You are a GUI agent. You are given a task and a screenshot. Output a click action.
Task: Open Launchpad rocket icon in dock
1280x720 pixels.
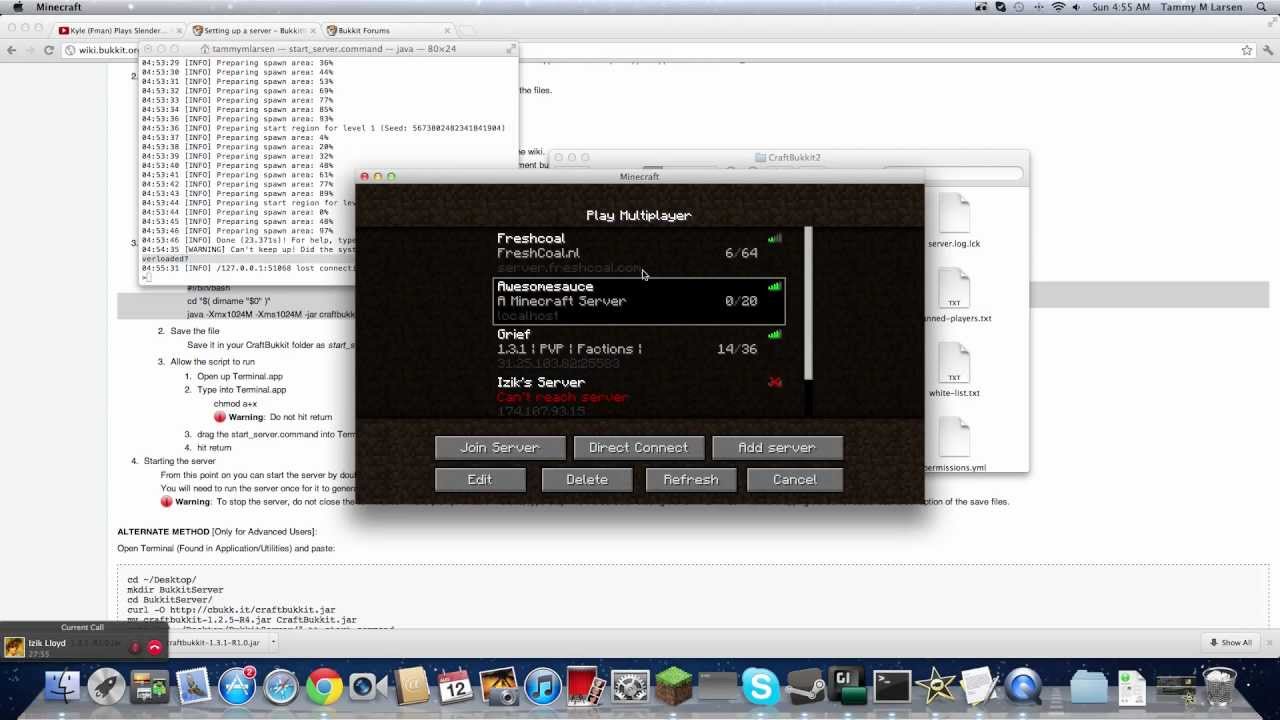tap(105, 687)
